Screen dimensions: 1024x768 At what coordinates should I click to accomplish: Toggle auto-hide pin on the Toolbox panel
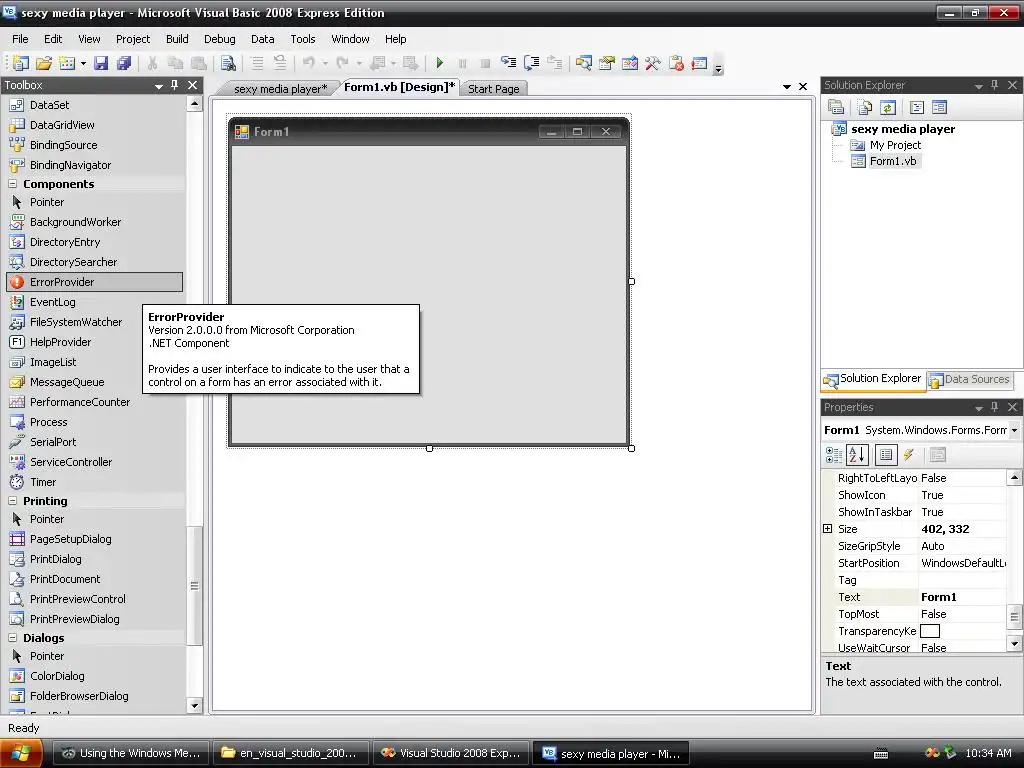click(174, 85)
